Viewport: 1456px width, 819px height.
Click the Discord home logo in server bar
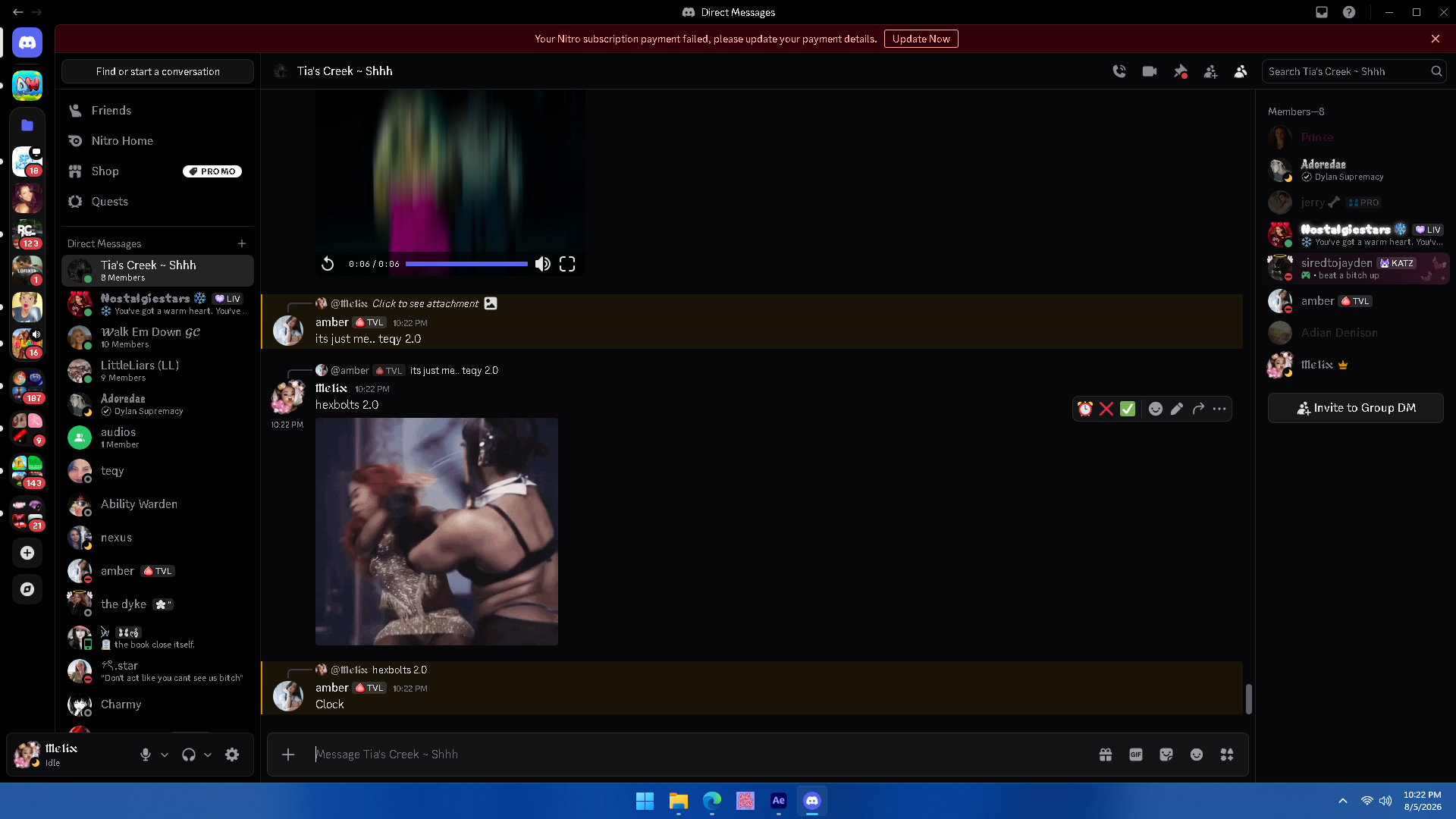tap(27, 42)
